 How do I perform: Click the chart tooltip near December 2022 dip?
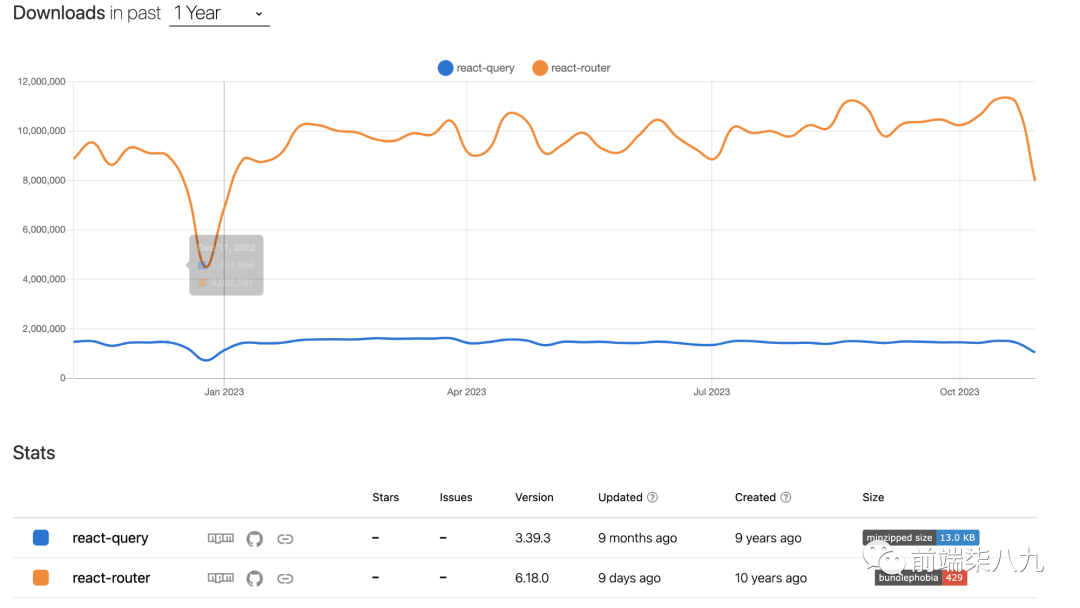[226, 265]
